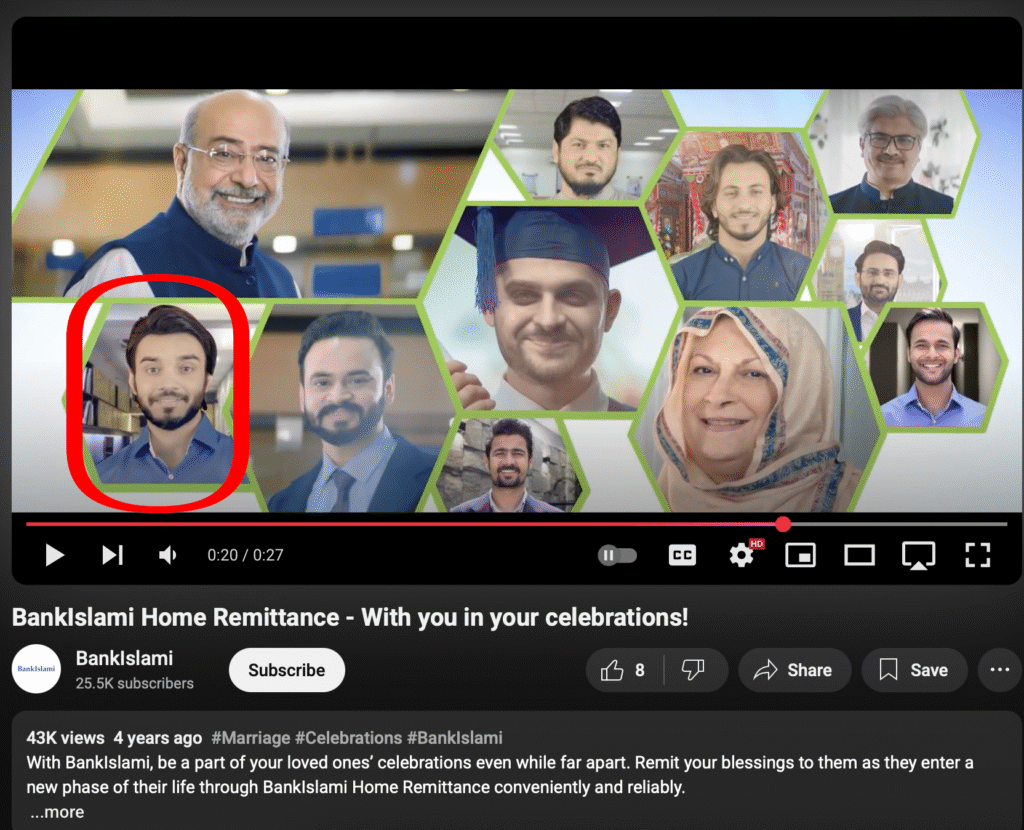The height and width of the screenshot is (830, 1024).
Task: Dislike the video with thumbs down
Action: [x=693, y=670]
